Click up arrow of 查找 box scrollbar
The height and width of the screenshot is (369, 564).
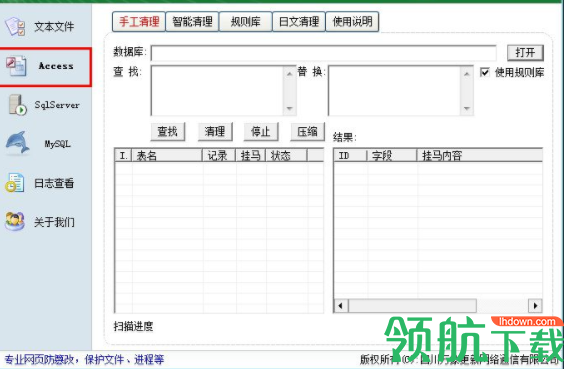coord(290,74)
